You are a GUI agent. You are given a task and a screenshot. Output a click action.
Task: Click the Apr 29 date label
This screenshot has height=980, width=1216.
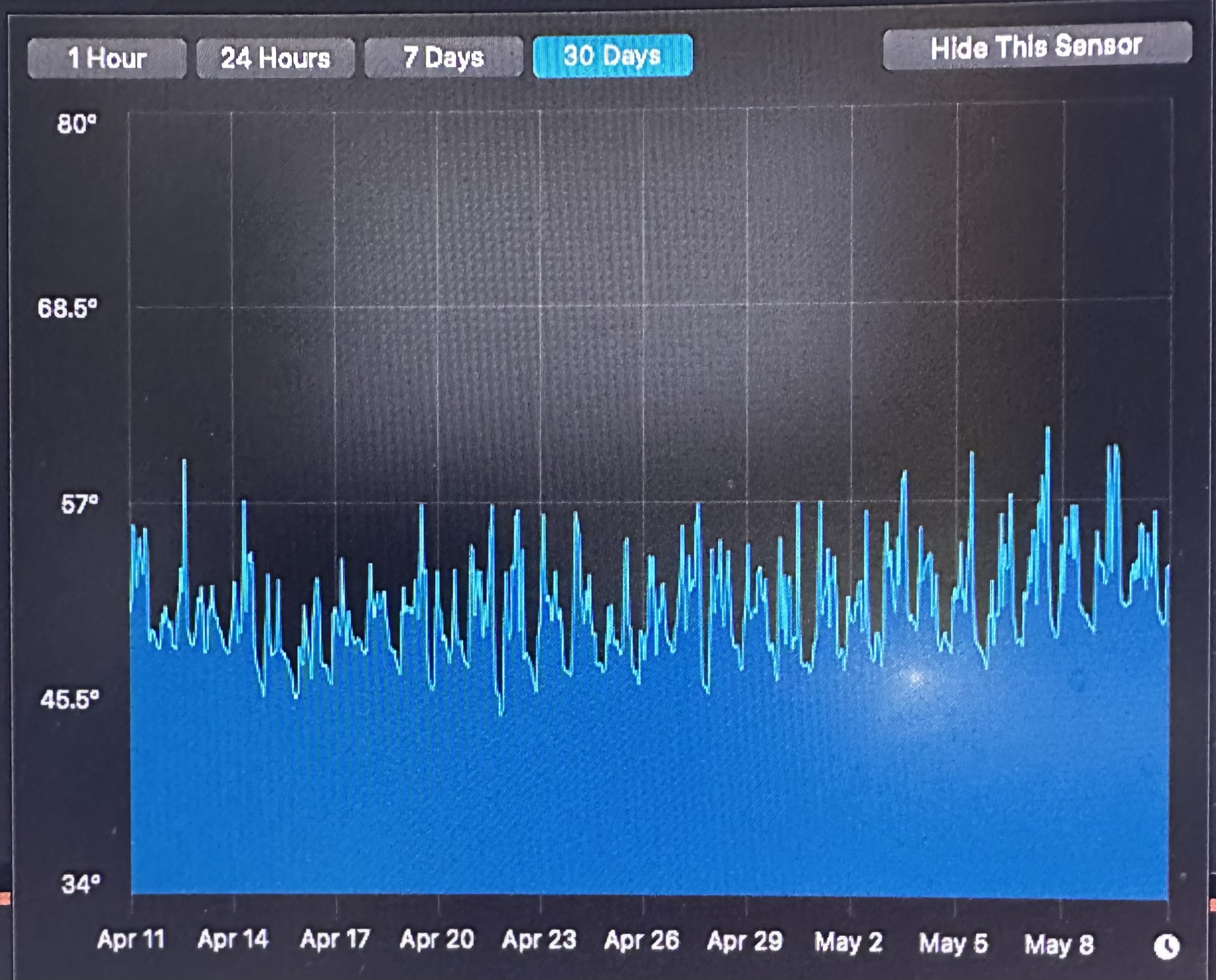(745, 942)
